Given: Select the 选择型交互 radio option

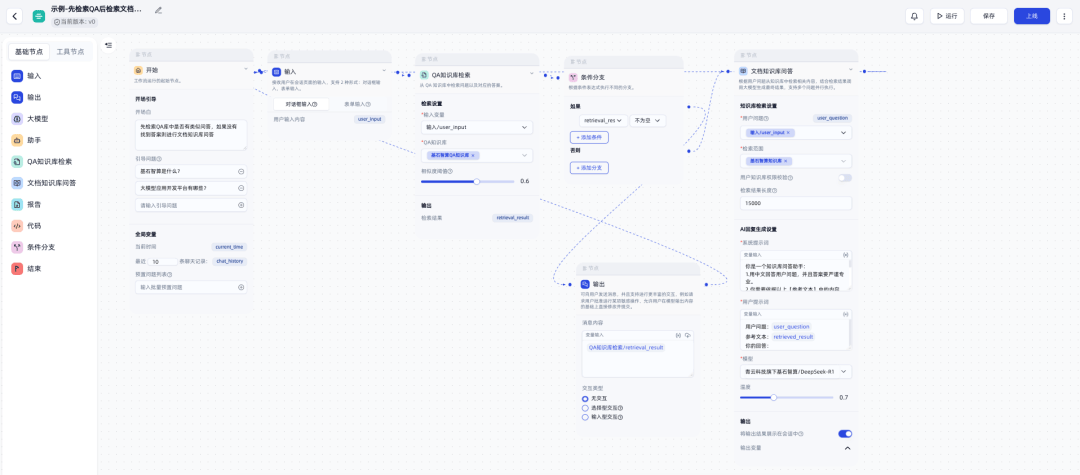Looking at the screenshot, I should [x=603, y=408].
